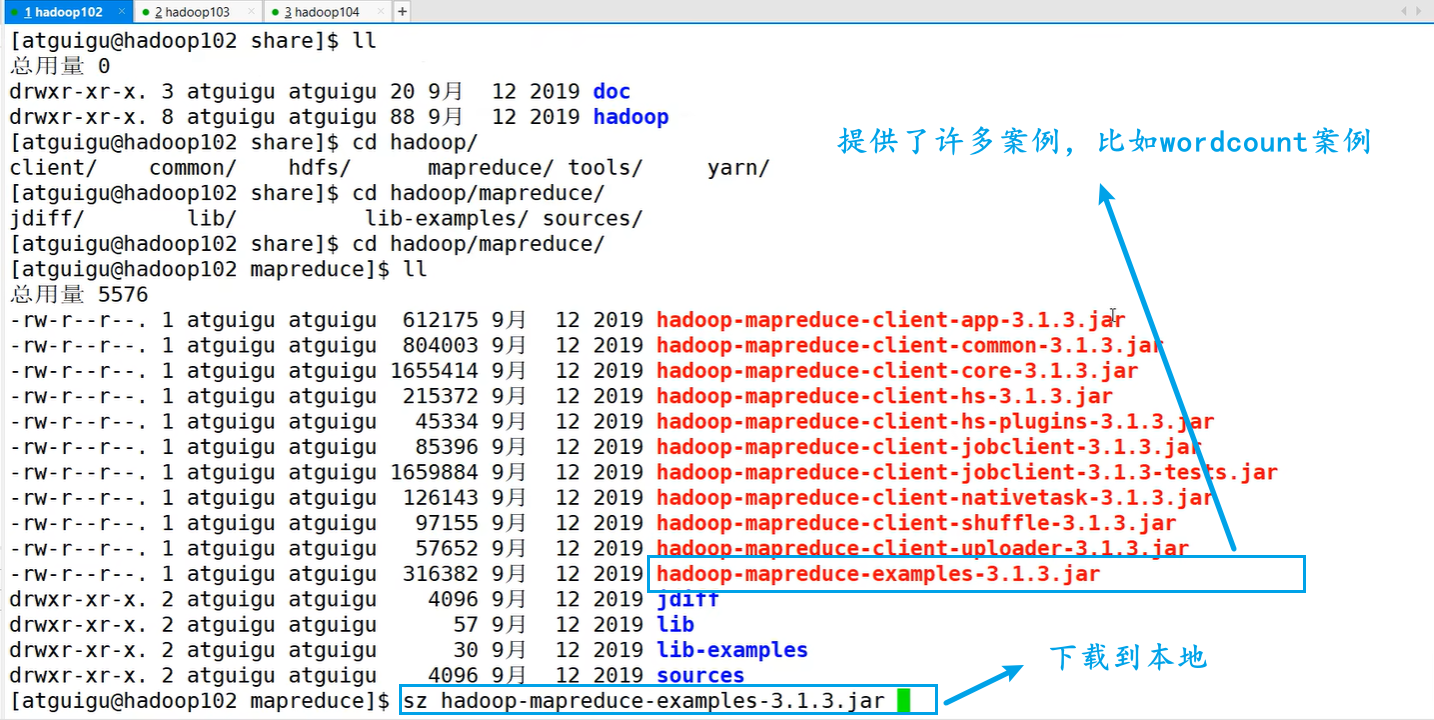Click the lib-examples/ completion entry
Viewport: 1434px width, 720px height.
pyautogui.click(x=447, y=219)
